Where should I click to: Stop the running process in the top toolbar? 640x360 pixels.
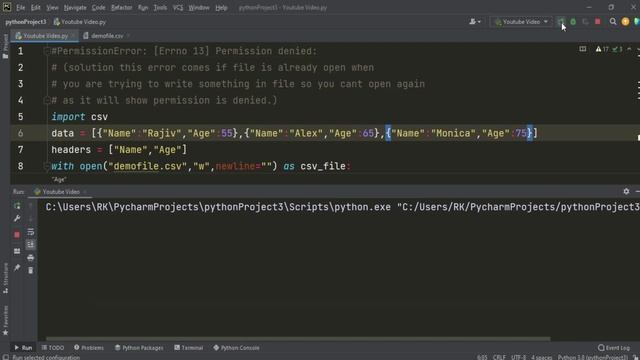(598, 22)
